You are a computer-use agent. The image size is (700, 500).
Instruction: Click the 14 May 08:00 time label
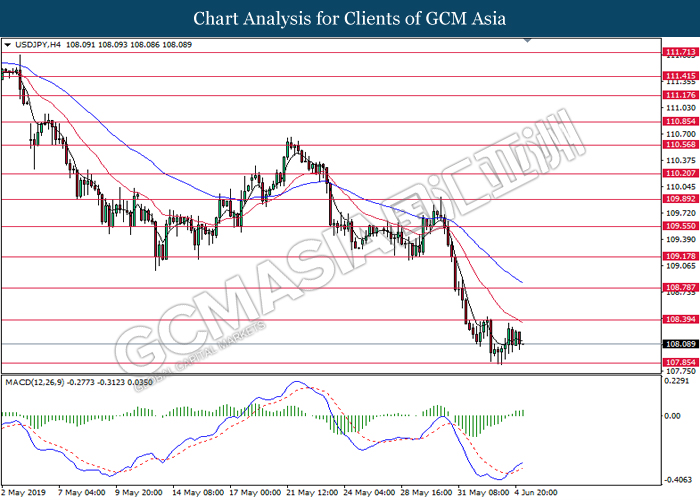click(x=198, y=492)
